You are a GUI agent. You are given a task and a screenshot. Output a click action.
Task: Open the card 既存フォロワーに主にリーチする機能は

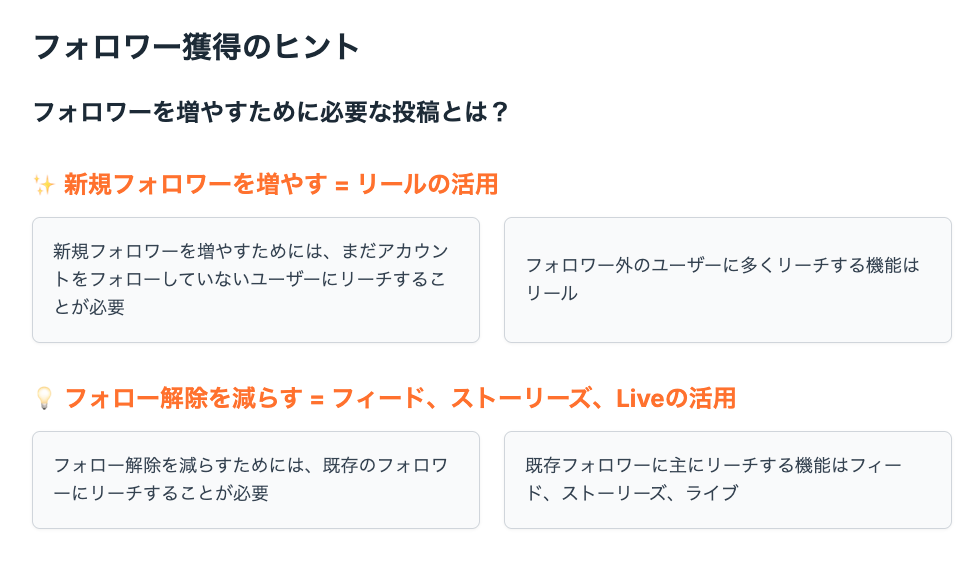click(727, 480)
